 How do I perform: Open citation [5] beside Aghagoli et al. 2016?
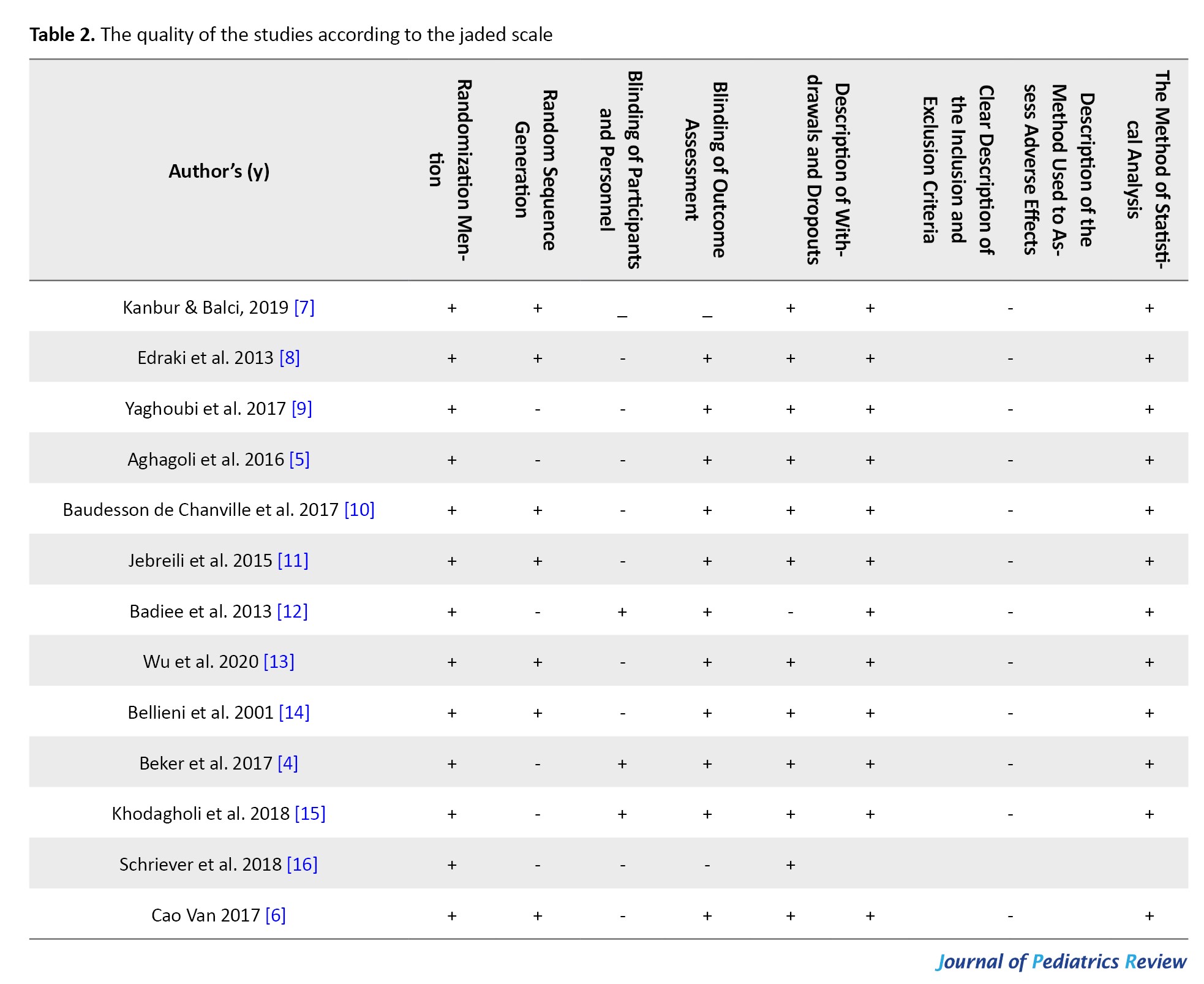299,459
